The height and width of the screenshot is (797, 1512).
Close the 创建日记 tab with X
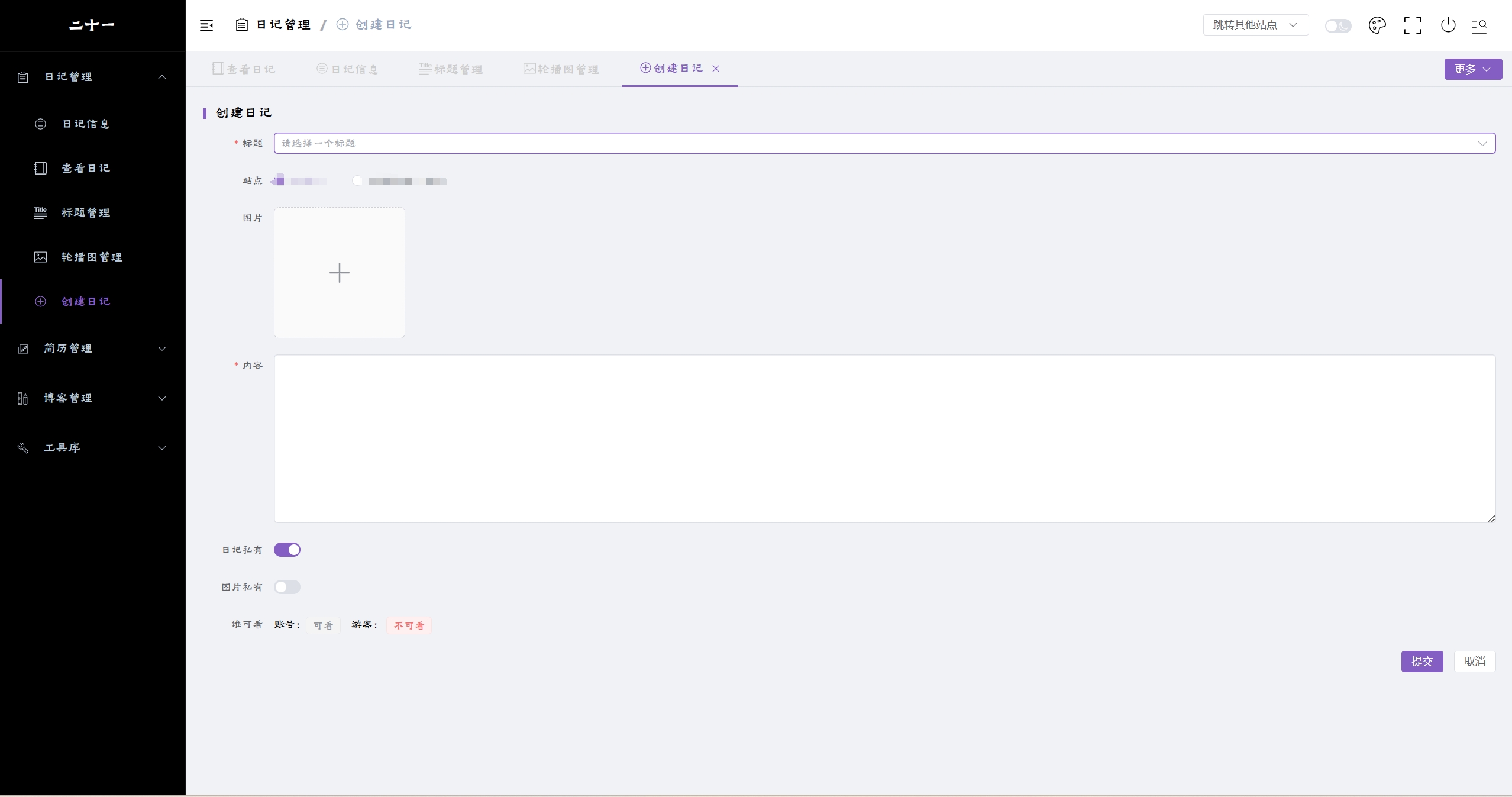(x=716, y=69)
